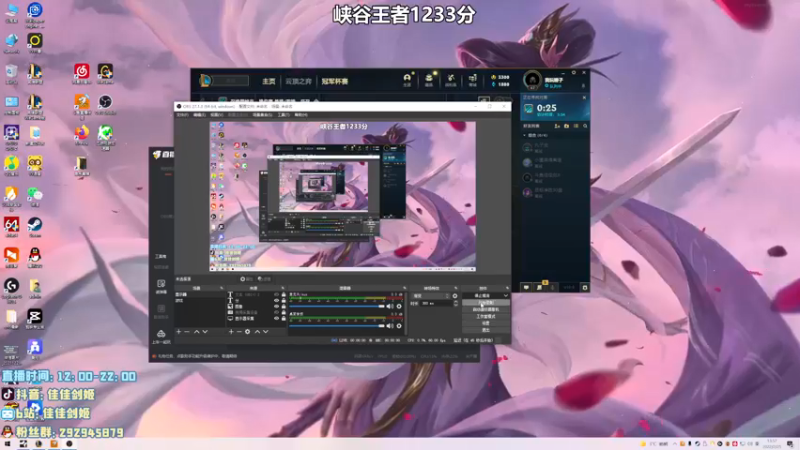Open source properties gear in OBS
This screenshot has height=450, width=800.
click(247, 332)
